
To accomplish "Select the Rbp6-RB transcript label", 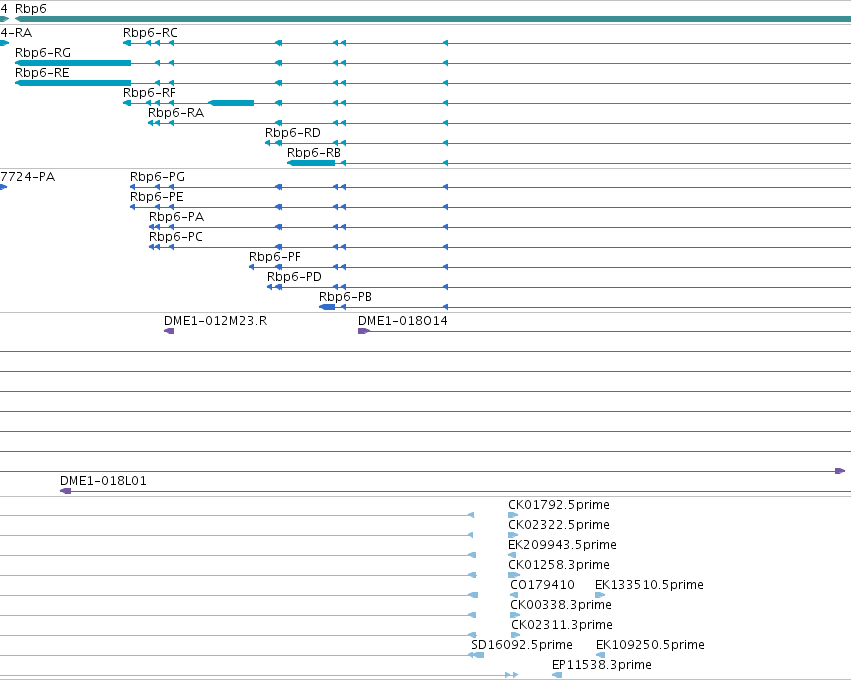I will pos(314,154).
